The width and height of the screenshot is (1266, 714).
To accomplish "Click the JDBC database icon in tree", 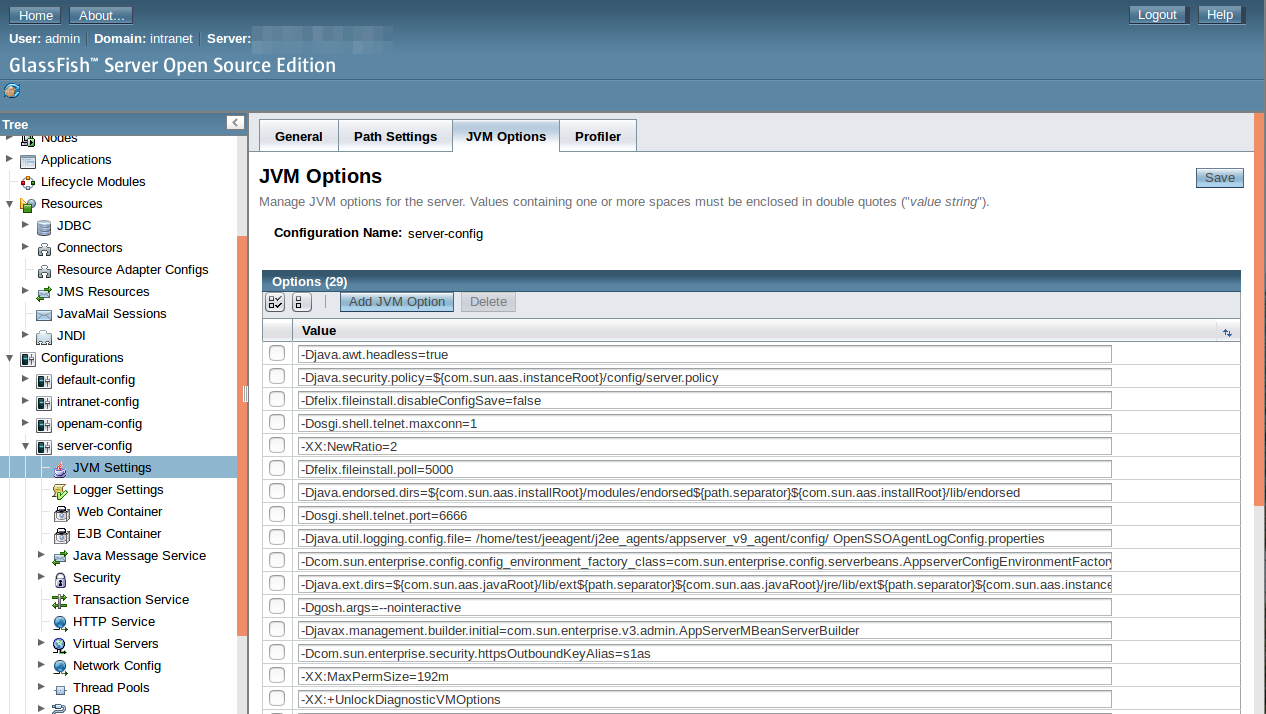I will [x=44, y=226].
